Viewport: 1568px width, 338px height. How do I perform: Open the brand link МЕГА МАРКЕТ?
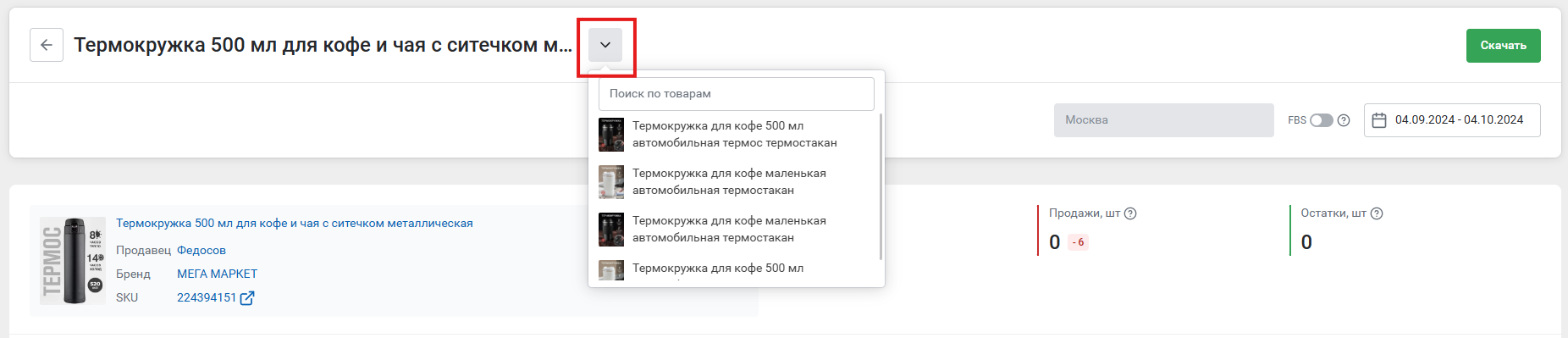click(217, 274)
